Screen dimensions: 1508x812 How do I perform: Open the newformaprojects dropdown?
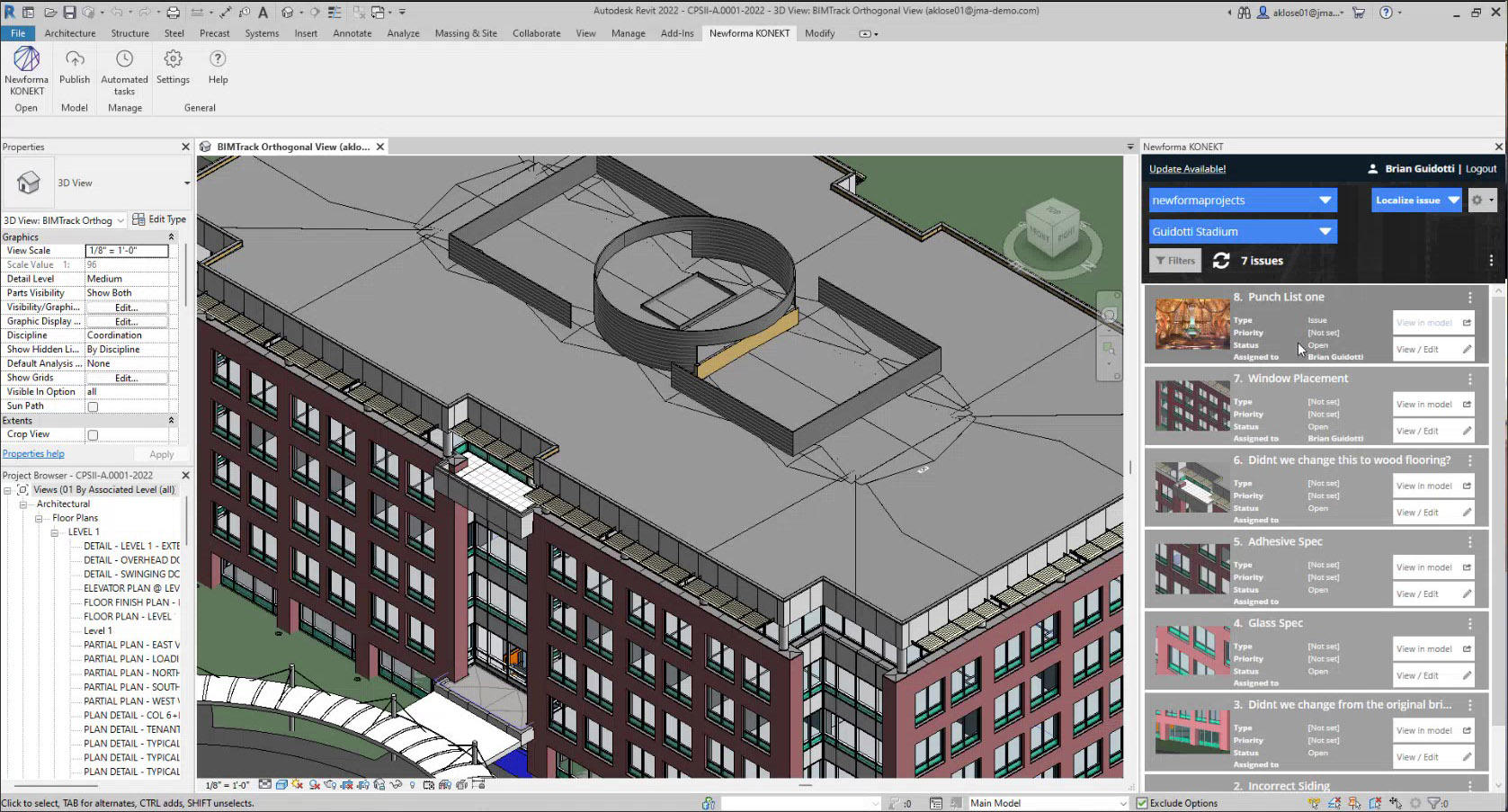click(1243, 201)
